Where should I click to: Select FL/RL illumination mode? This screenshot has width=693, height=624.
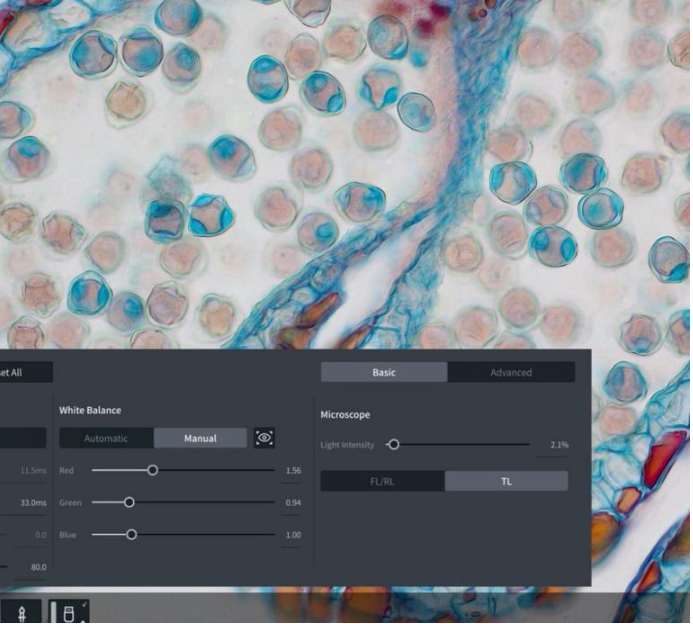382,481
